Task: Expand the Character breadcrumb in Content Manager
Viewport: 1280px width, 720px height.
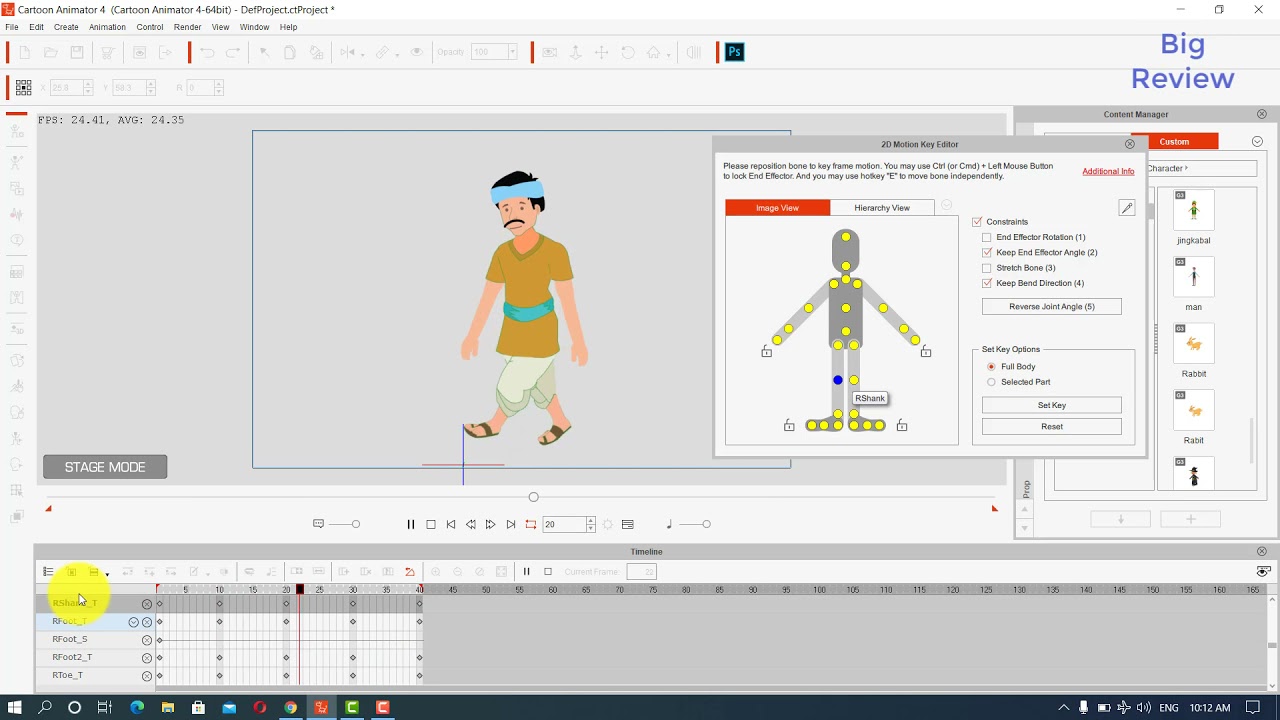Action: click(1168, 168)
